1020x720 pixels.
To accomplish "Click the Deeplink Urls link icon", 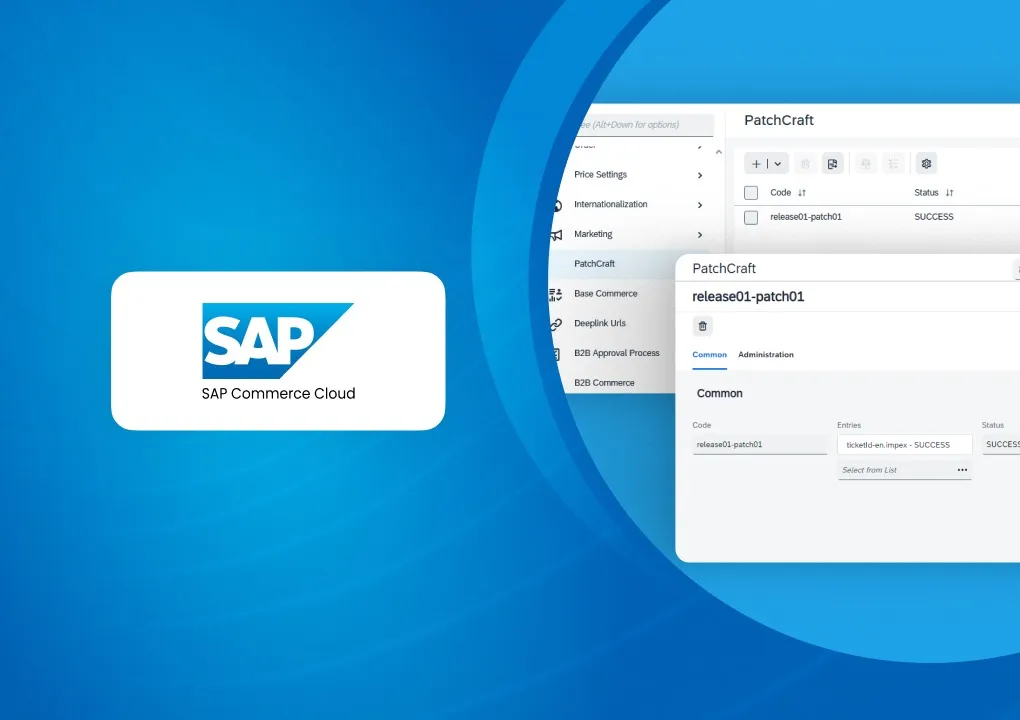I will pyautogui.click(x=555, y=323).
